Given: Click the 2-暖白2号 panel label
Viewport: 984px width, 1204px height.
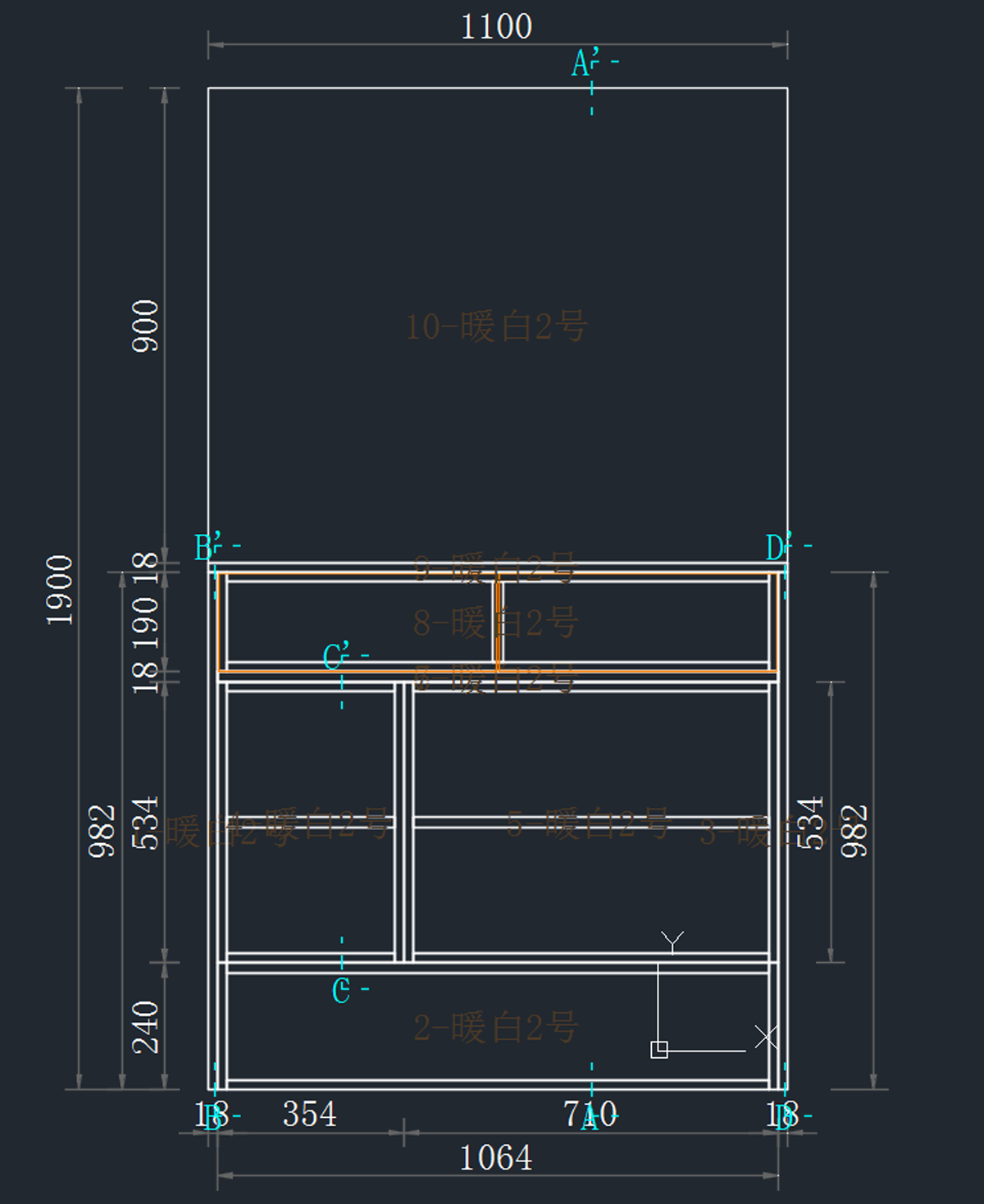Looking at the screenshot, I should pyautogui.click(x=495, y=1028).
